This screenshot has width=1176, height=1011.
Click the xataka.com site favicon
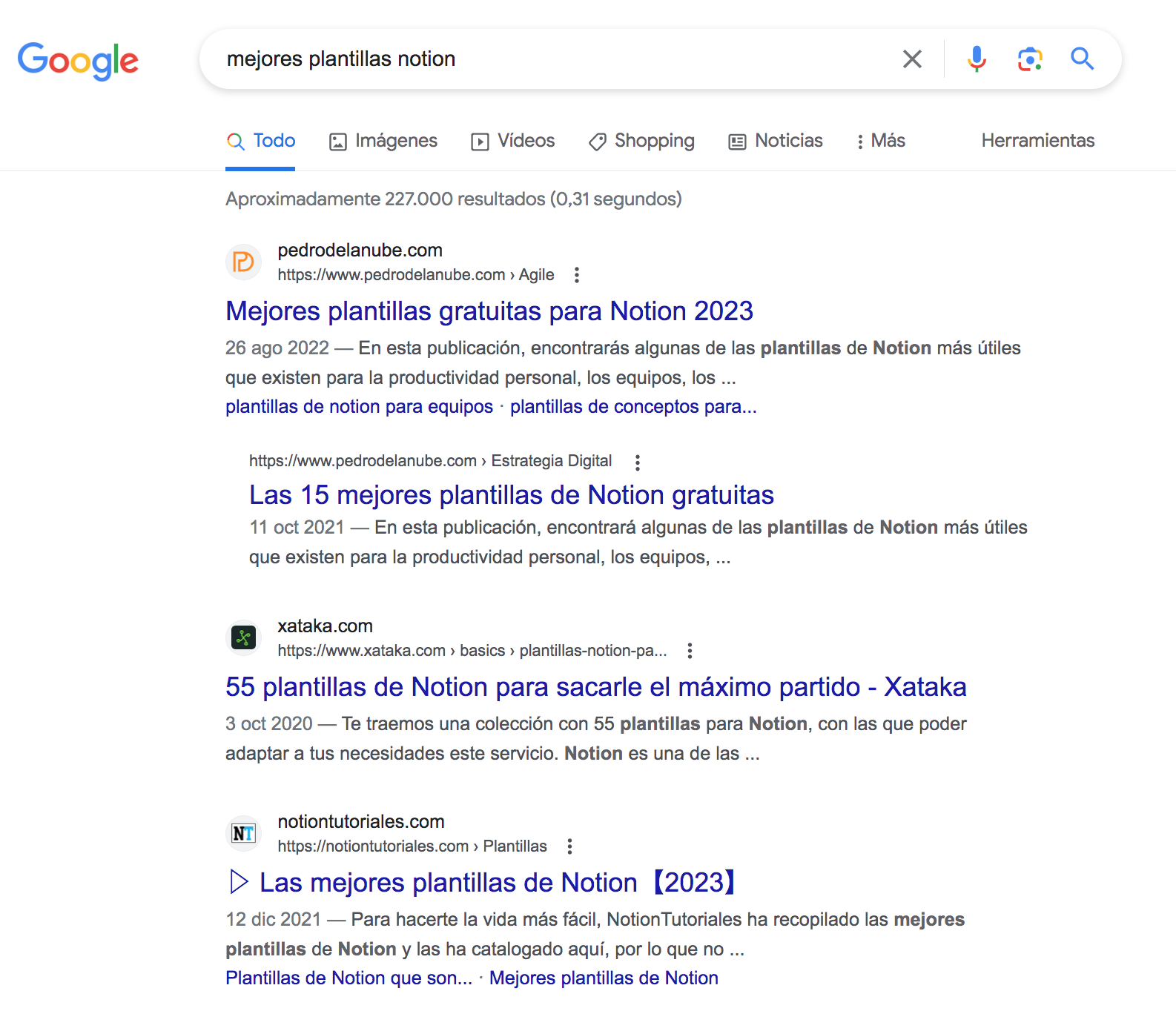pyautogui.click(x=243, y=637)
